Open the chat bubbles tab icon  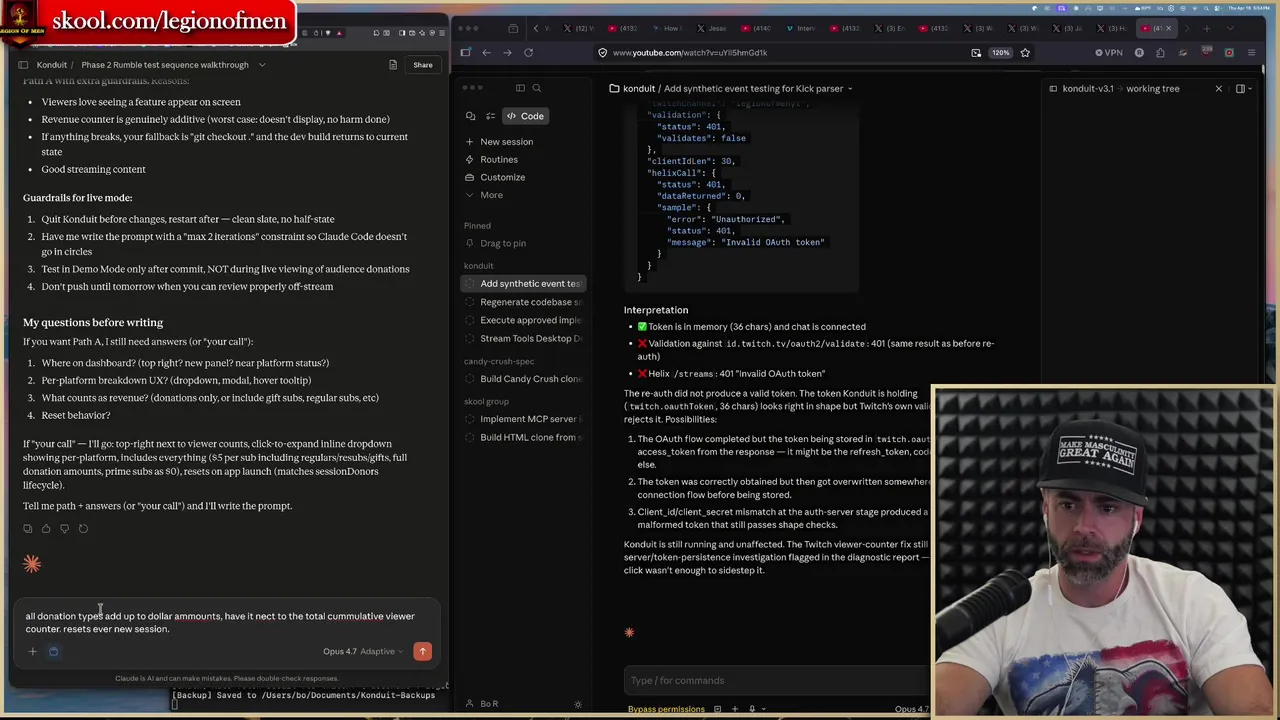pyautogui.click(x=471, y=116)
